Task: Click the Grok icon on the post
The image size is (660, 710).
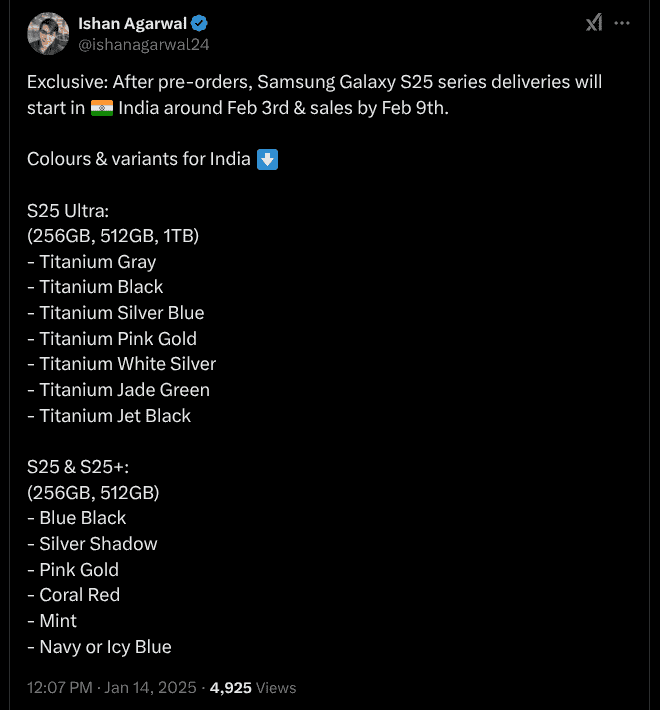Action: (x=594, y=23)
